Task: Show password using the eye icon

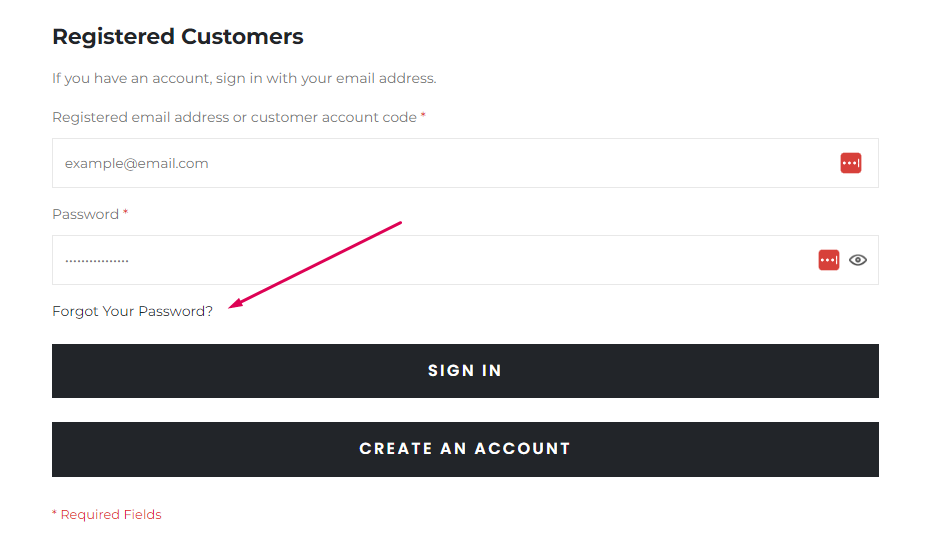Action: pyautogui.click(x=858, y=260)
